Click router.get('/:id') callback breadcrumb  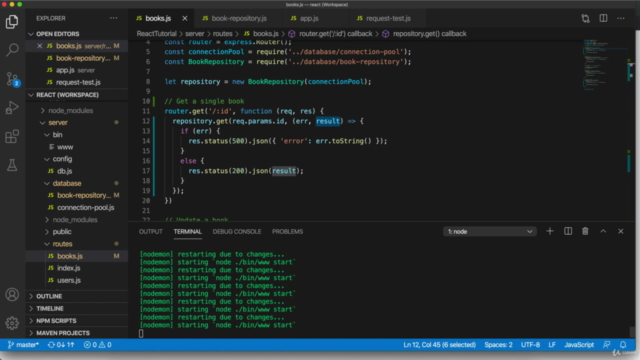point(331,34)
